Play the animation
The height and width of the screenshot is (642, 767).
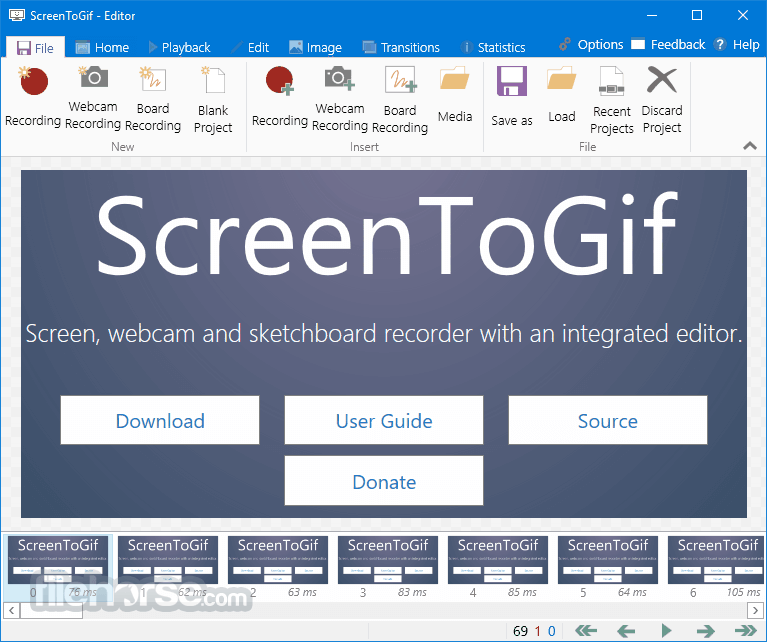click(x=666, y=631)
